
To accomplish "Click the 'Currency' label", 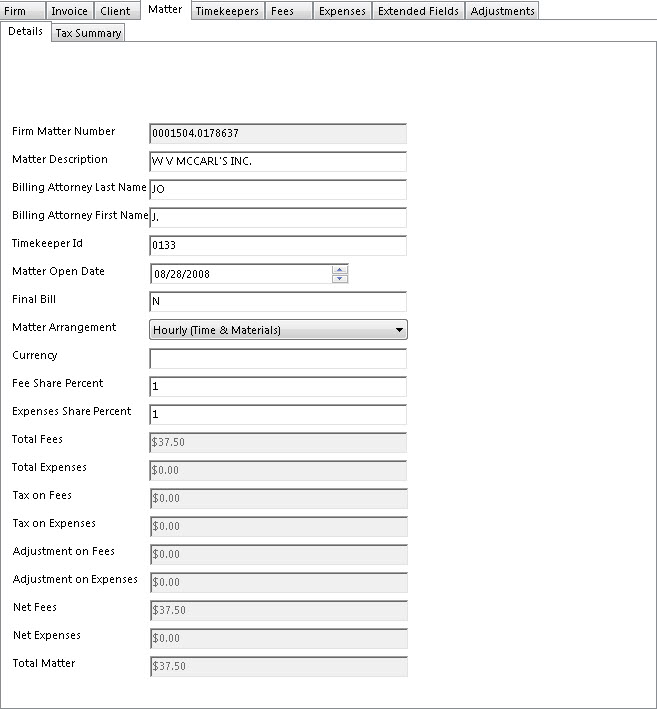I will [35, 355].
